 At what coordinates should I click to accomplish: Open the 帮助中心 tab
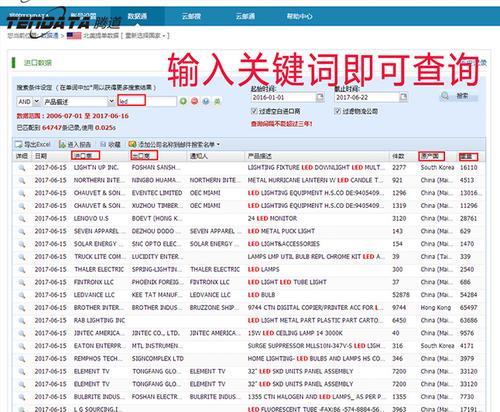coord(299,16)
